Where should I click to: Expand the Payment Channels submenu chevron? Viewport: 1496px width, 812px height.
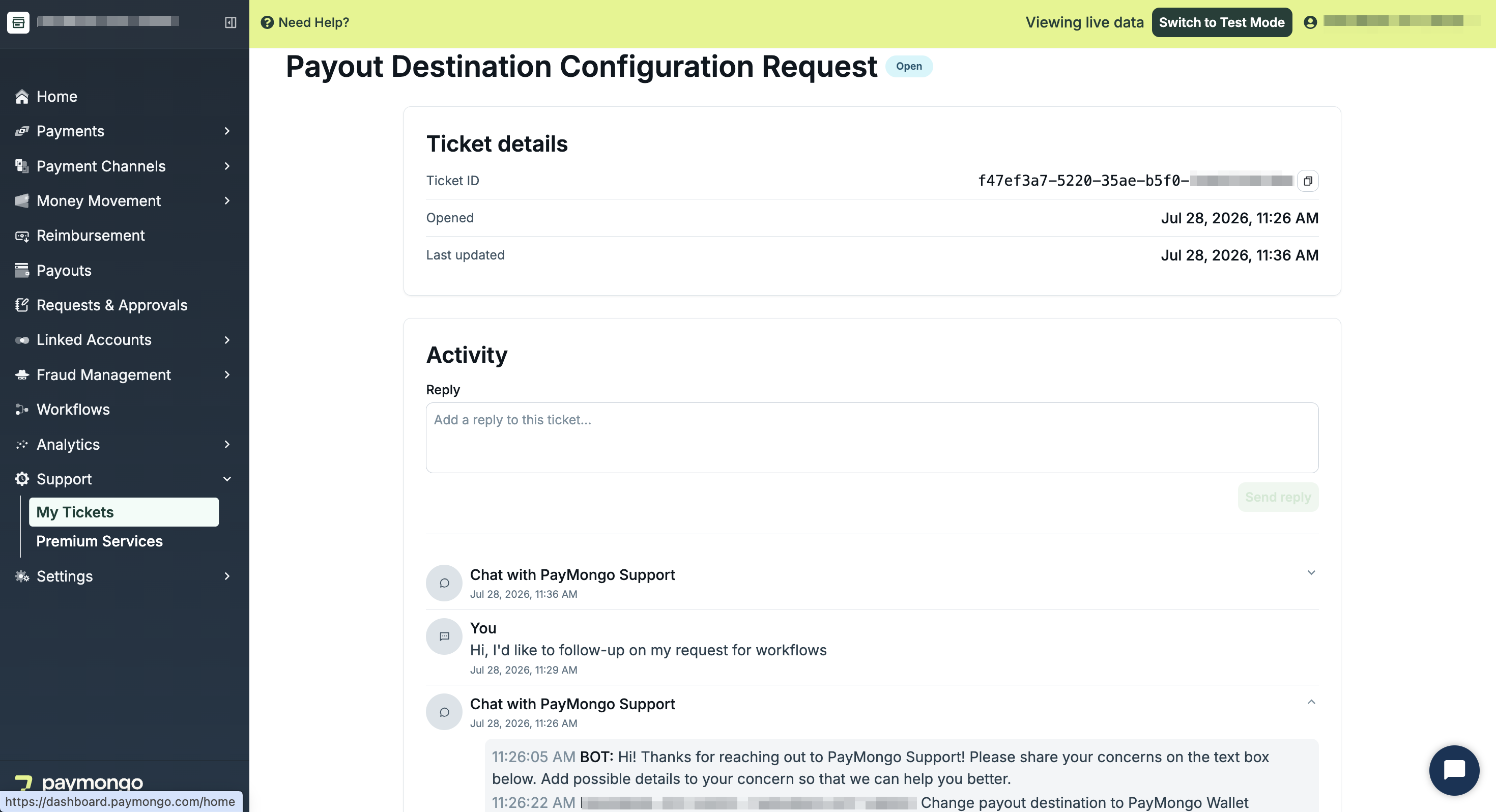[227, 166]
